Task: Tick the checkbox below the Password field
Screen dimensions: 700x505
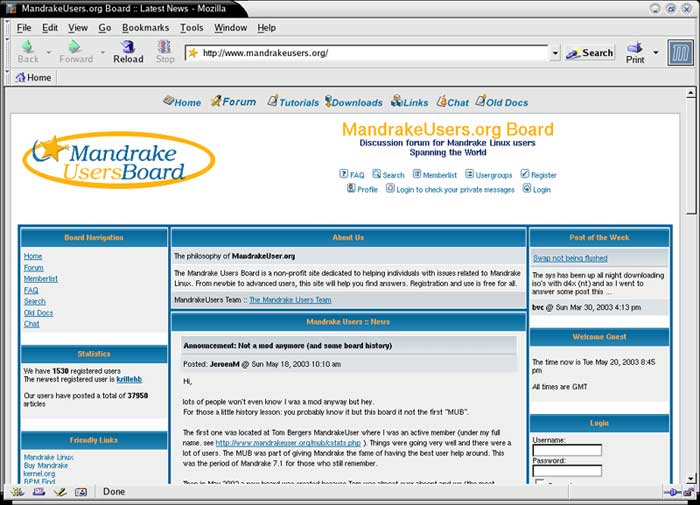Action: point(539,483)
